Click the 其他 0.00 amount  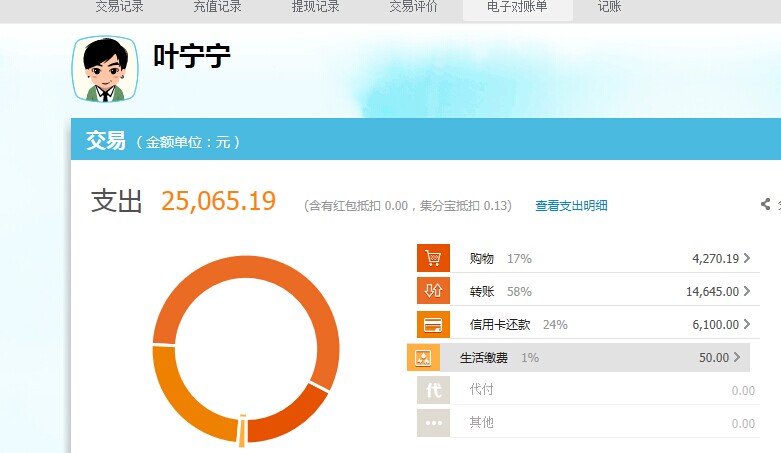743,424
